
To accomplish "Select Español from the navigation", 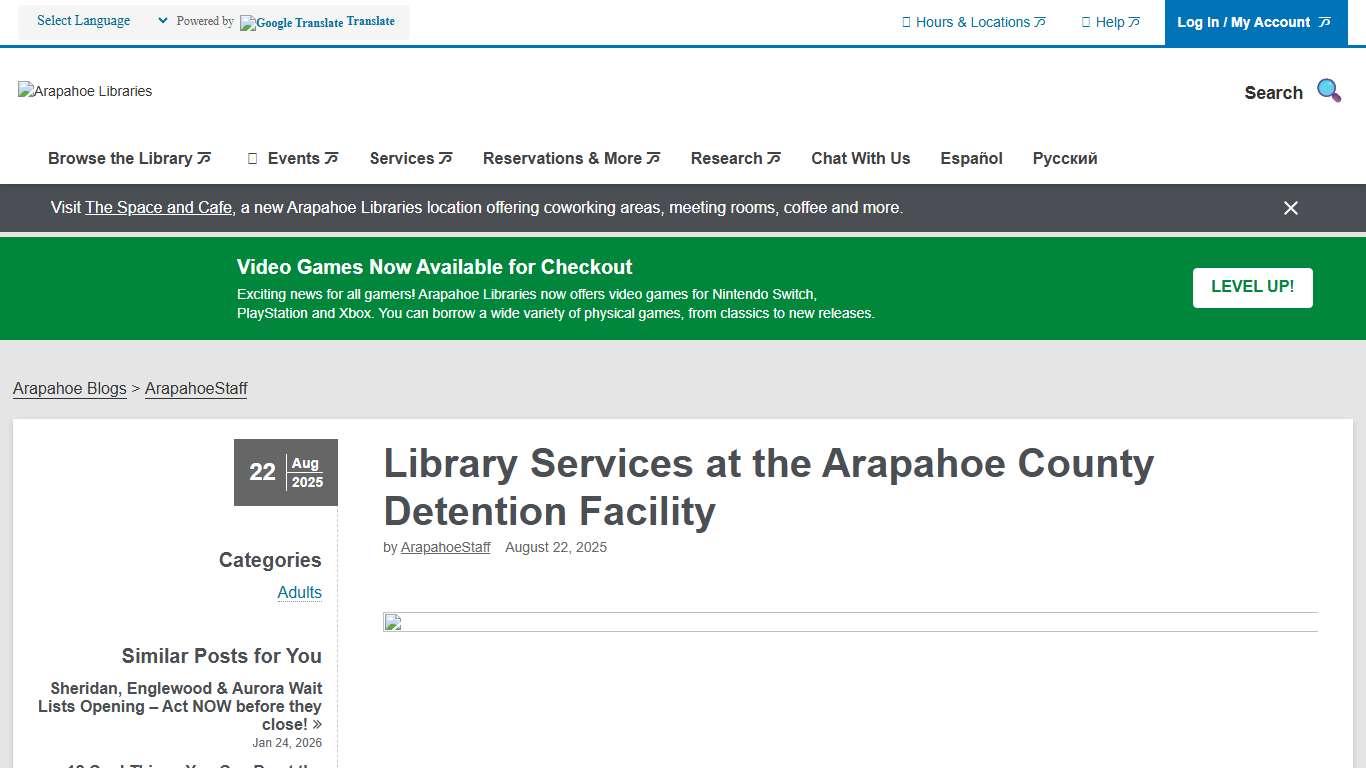I will (971, 158).
